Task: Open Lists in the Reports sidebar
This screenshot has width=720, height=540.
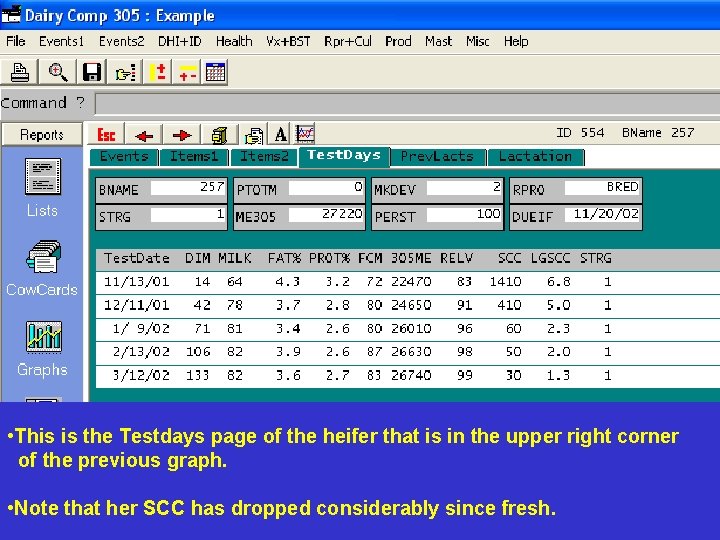Action: coord(42,187)
